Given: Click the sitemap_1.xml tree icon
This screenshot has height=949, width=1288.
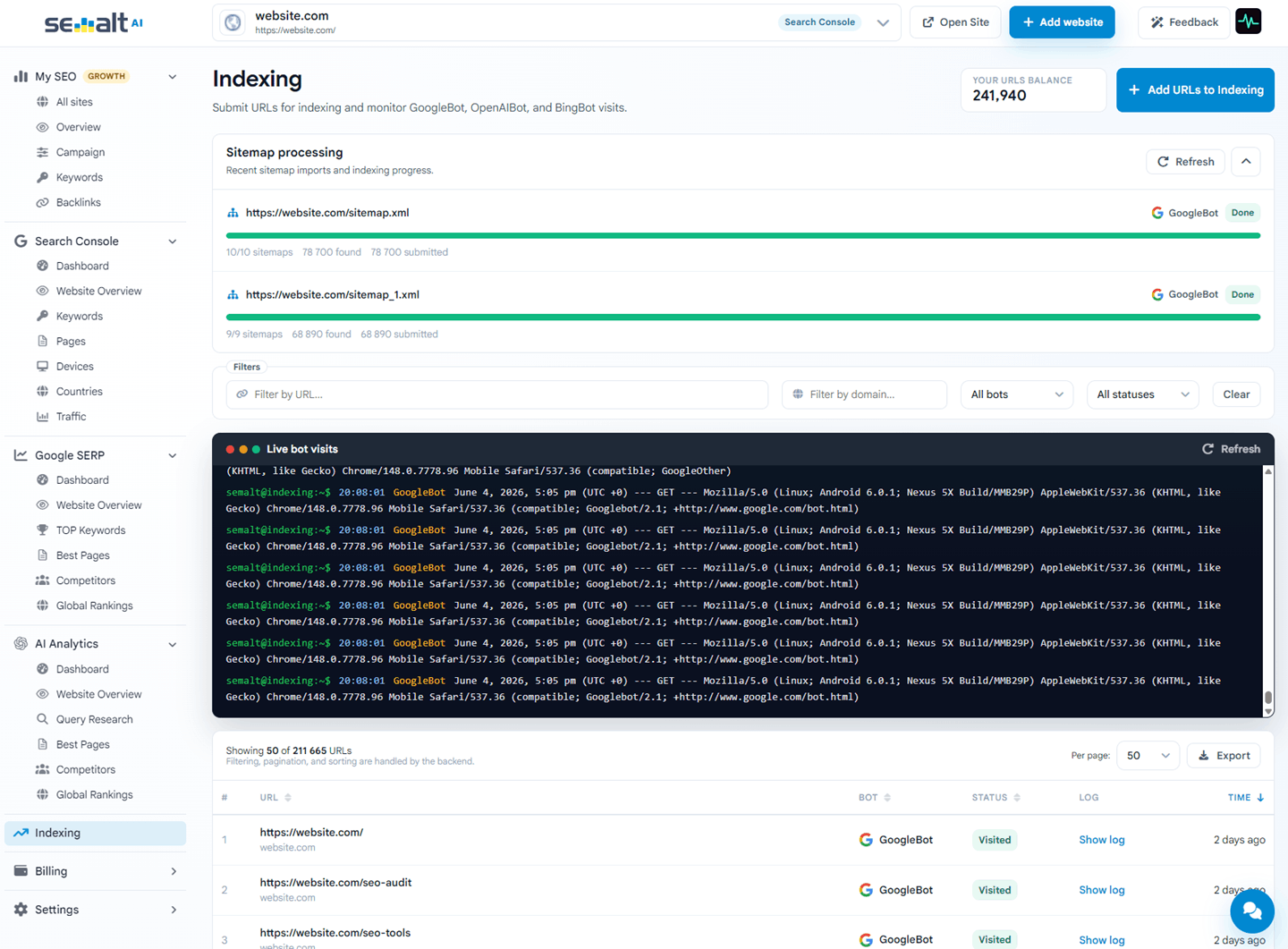Looking at the screenshot, I should (233, 294).
